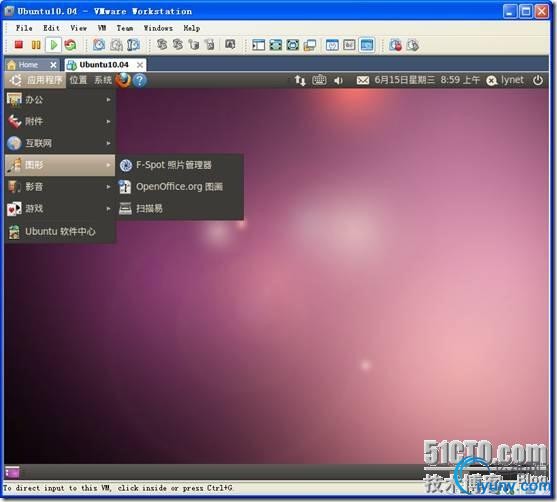Launch 扫描易 scanner app
Viewport: 557px width, 502px height.
[180, 209]
